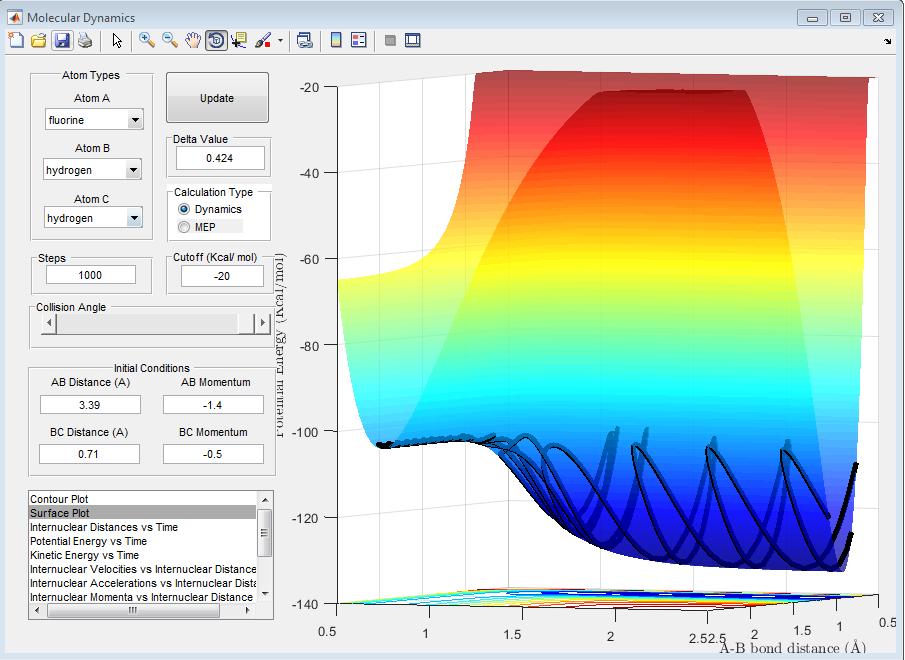Screen dimensions: 905x660
Task: Click Show Plot Tools and Dock icon
Action: [x=412, y=40]
